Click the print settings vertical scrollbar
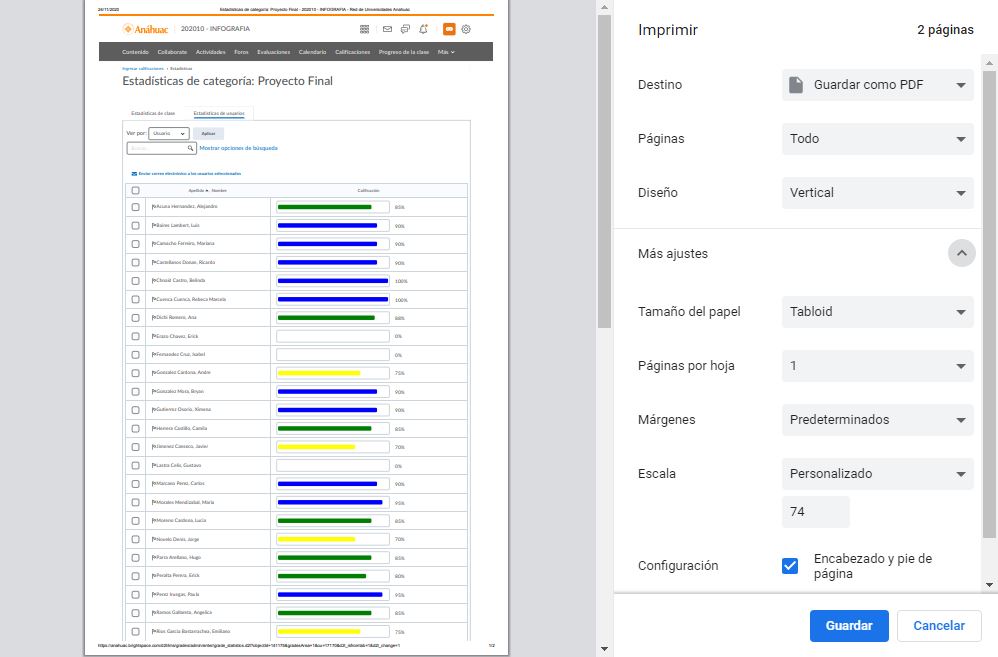The width and height of the screenshot is (998, 657). coord(989,300)
